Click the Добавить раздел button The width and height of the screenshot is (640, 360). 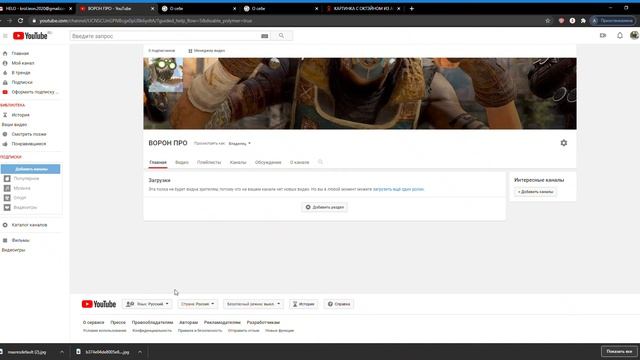pyautogui.click(x=325, y=207)
